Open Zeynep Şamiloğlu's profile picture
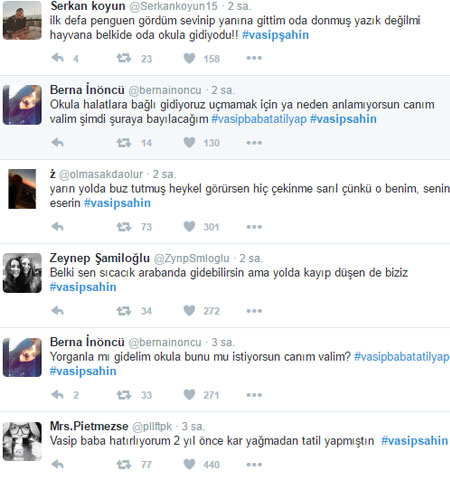 pos(22,273)
